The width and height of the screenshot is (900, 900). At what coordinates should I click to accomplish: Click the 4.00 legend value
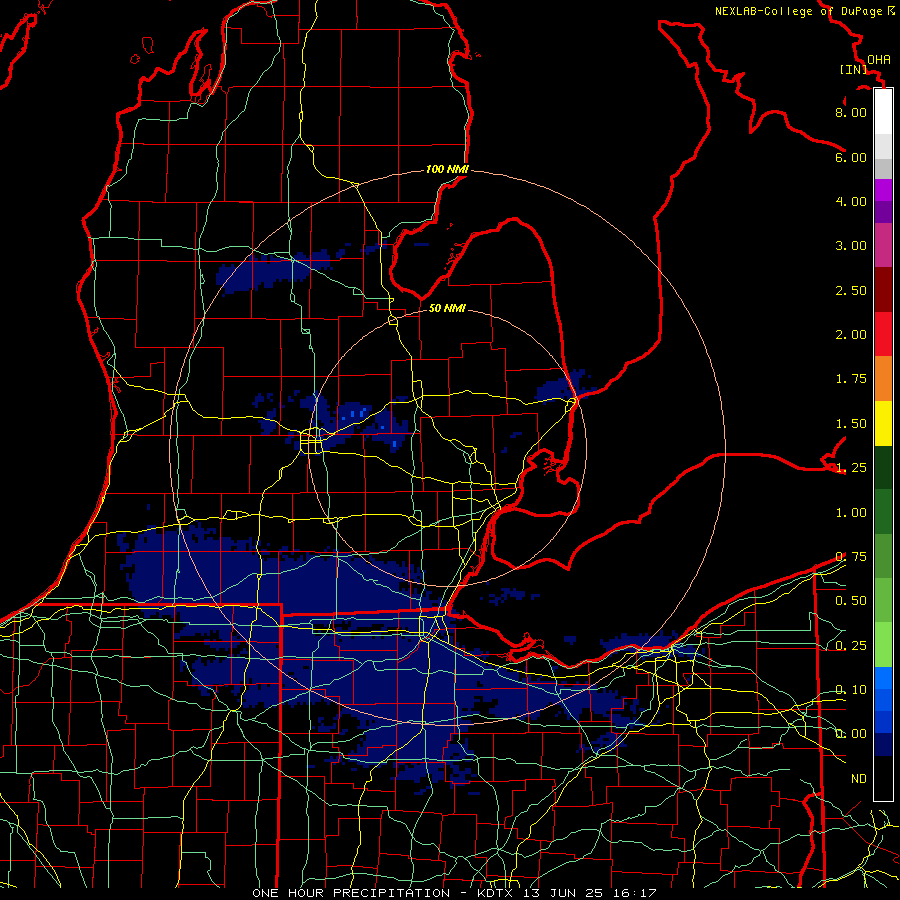coord(851,201)
